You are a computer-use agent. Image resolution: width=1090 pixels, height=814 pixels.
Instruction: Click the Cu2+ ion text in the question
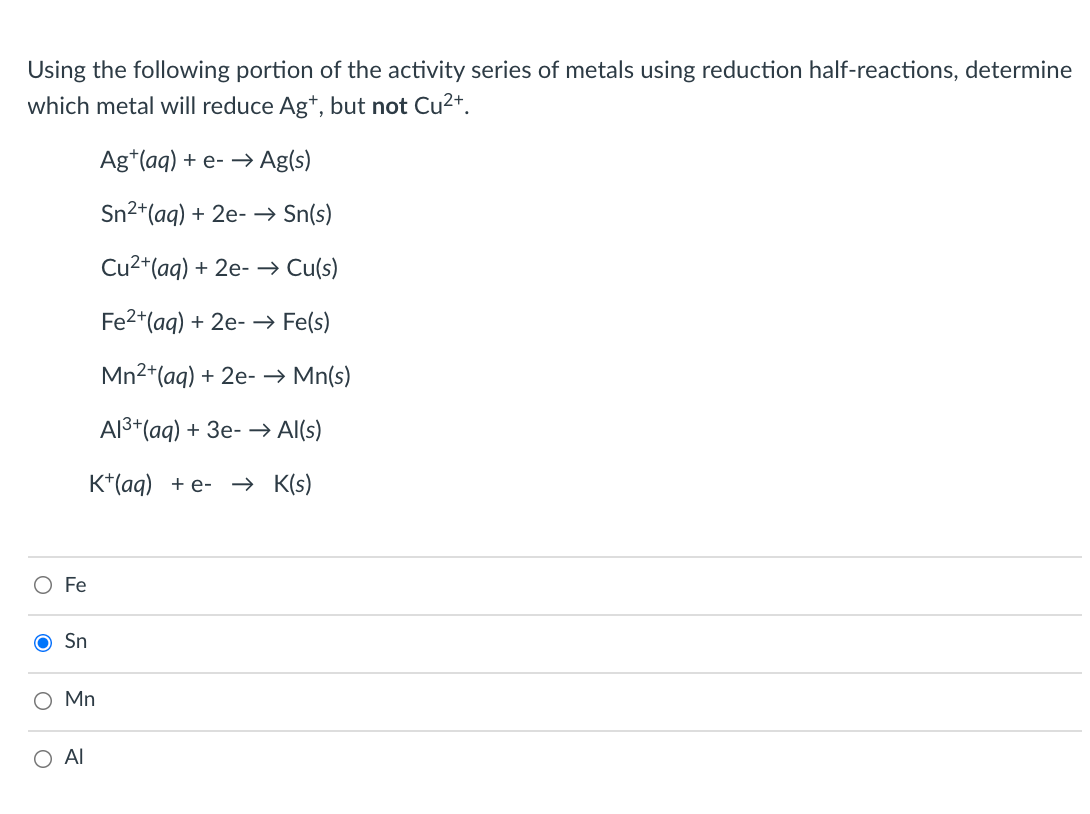tap(441, 104)
